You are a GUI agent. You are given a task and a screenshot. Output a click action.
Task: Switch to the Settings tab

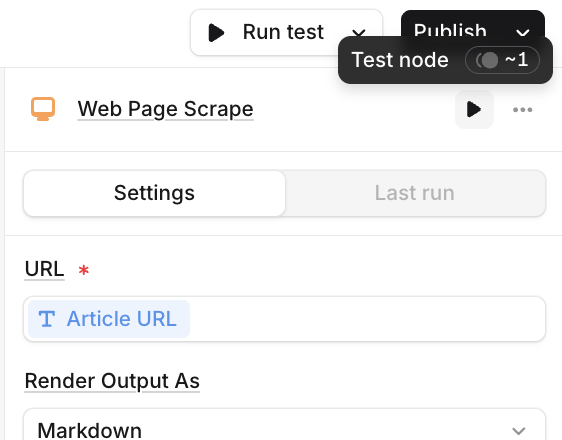(x=154, y=193)
